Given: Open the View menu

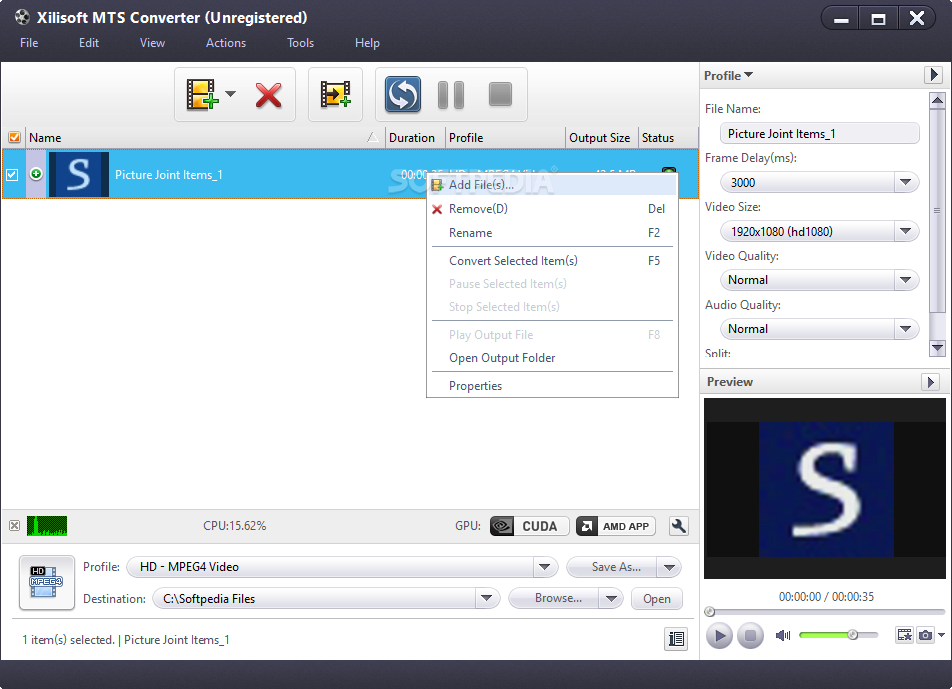Looking at the screenshot, I should (x=152, y=43).
